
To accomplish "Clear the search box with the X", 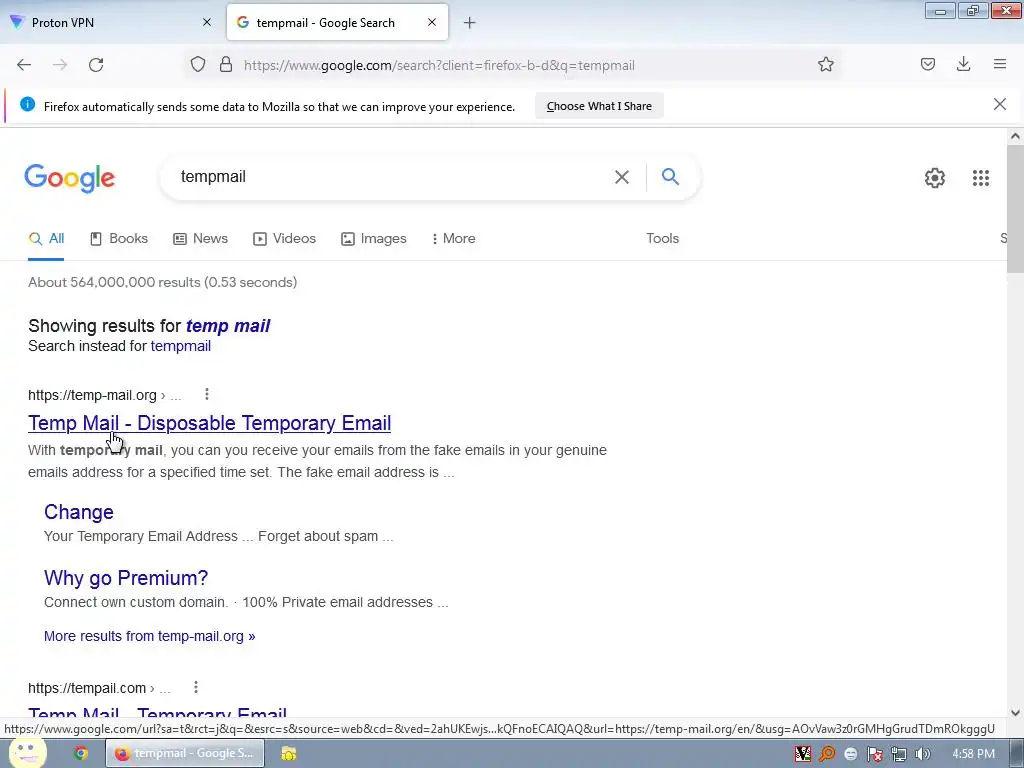I will [x=622, y=177].
